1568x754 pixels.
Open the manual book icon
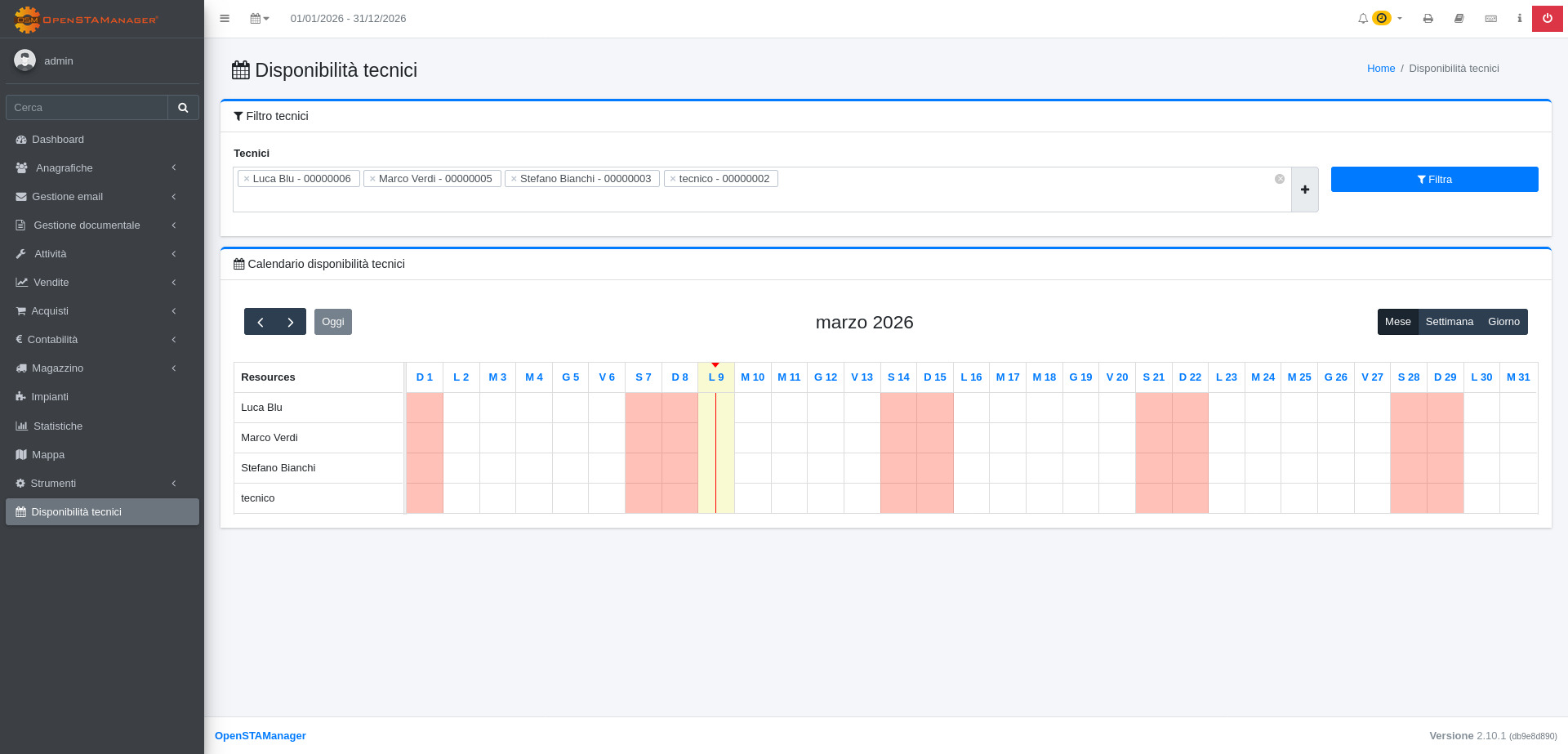point(1459,19)
